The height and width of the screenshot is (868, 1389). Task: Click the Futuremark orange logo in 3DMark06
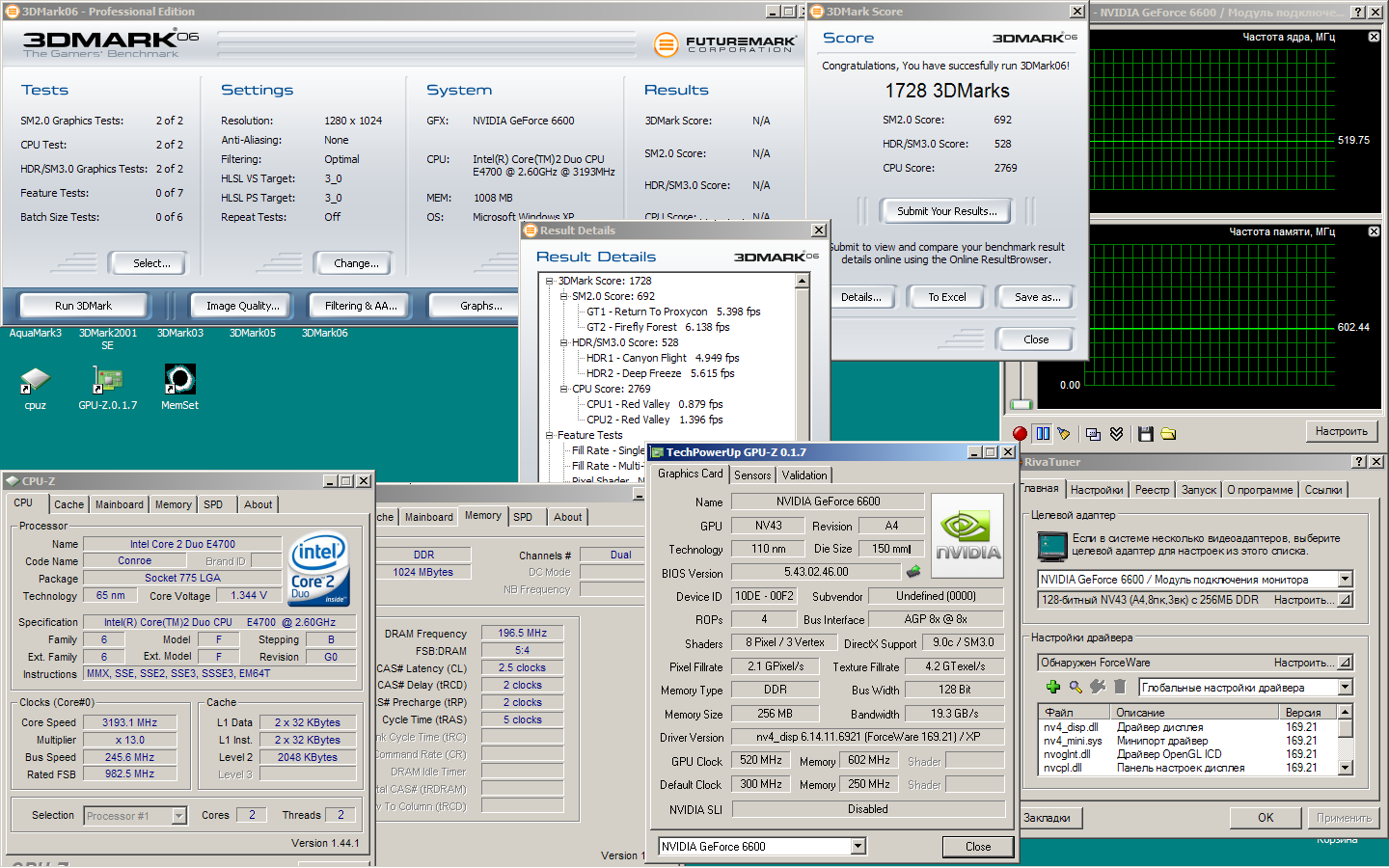666,44
